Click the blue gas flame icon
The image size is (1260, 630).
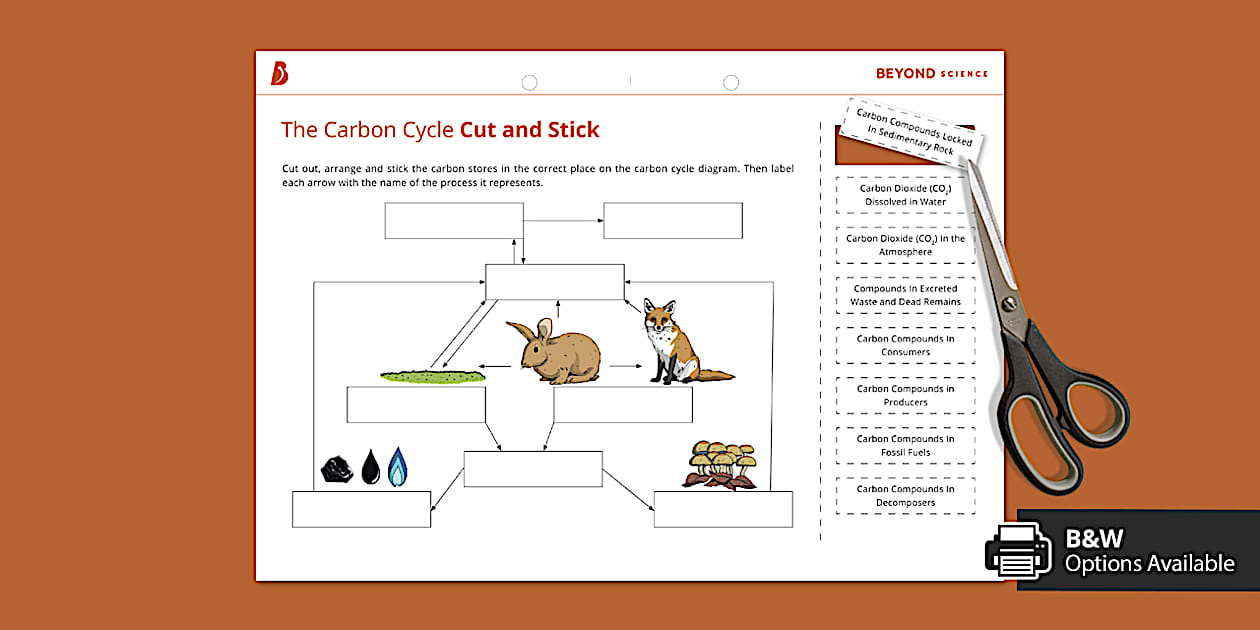[x=398, y=466]
